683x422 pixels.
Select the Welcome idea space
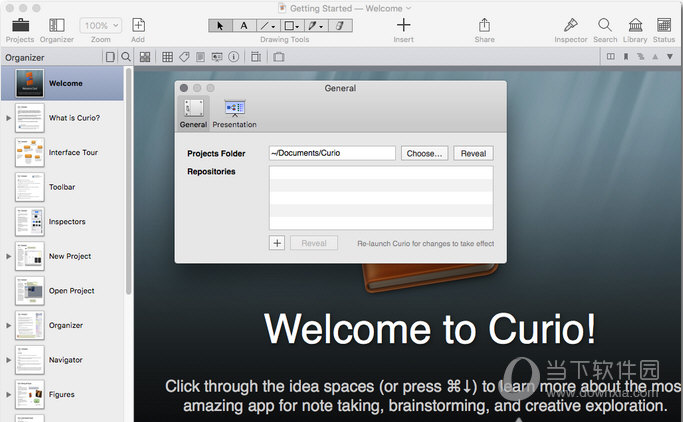pos(62,83)
